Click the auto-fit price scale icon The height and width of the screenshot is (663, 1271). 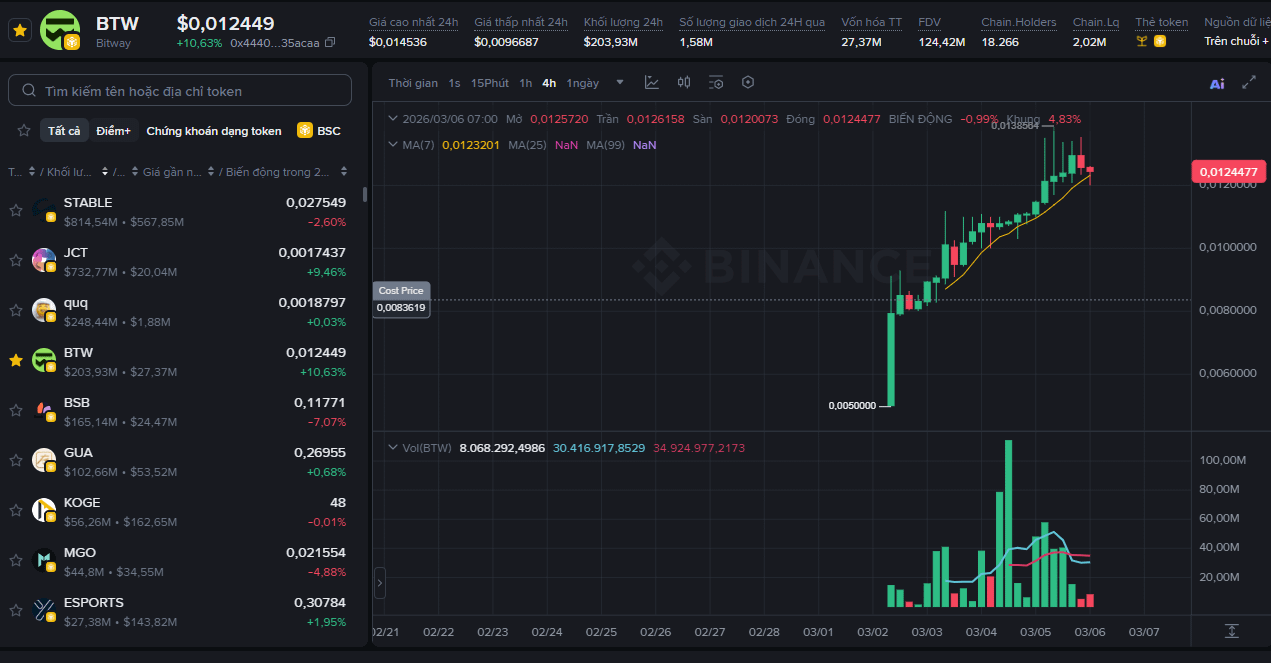pos(1232,631)
